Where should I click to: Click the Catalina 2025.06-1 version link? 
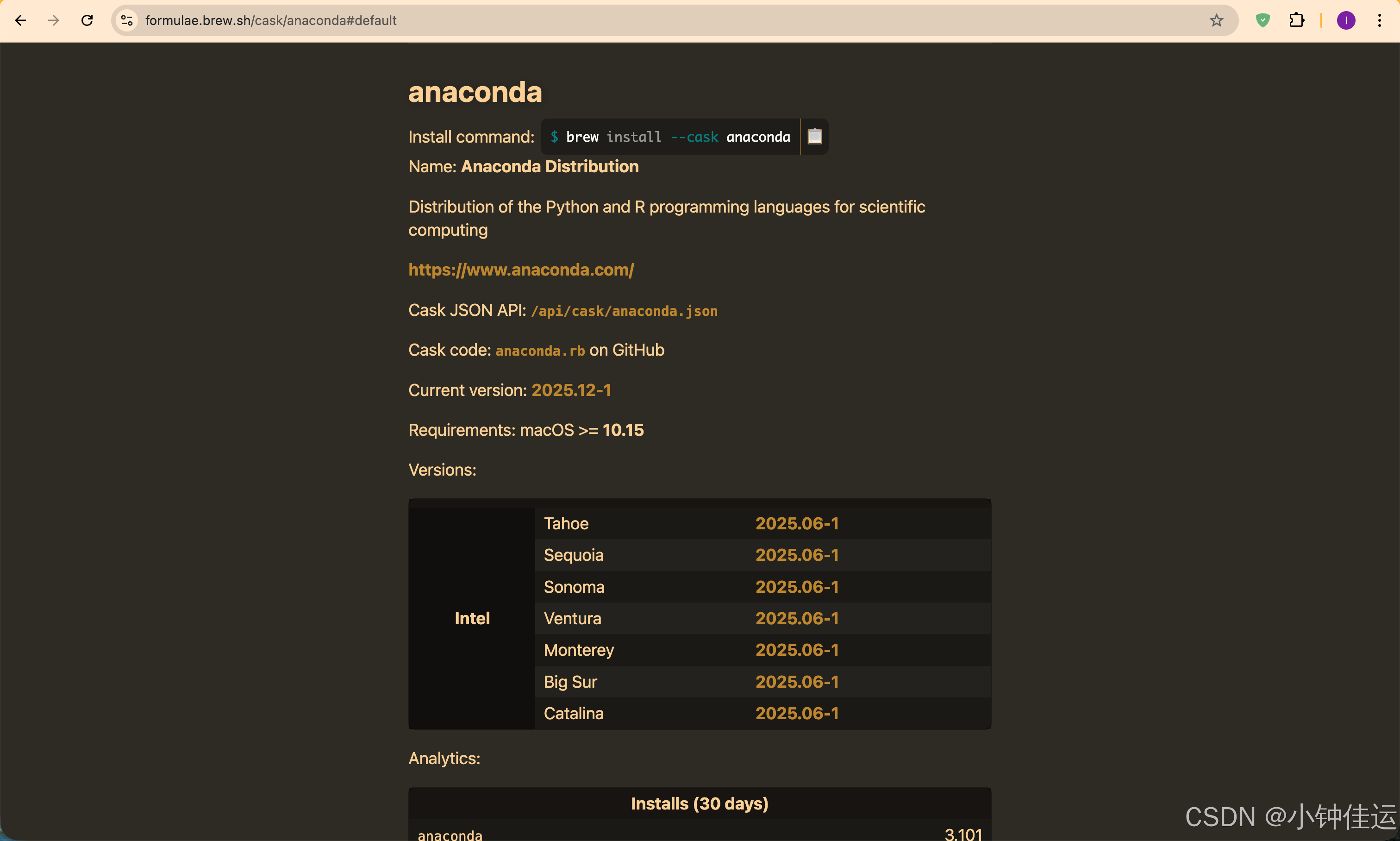(x=797, y=713)
